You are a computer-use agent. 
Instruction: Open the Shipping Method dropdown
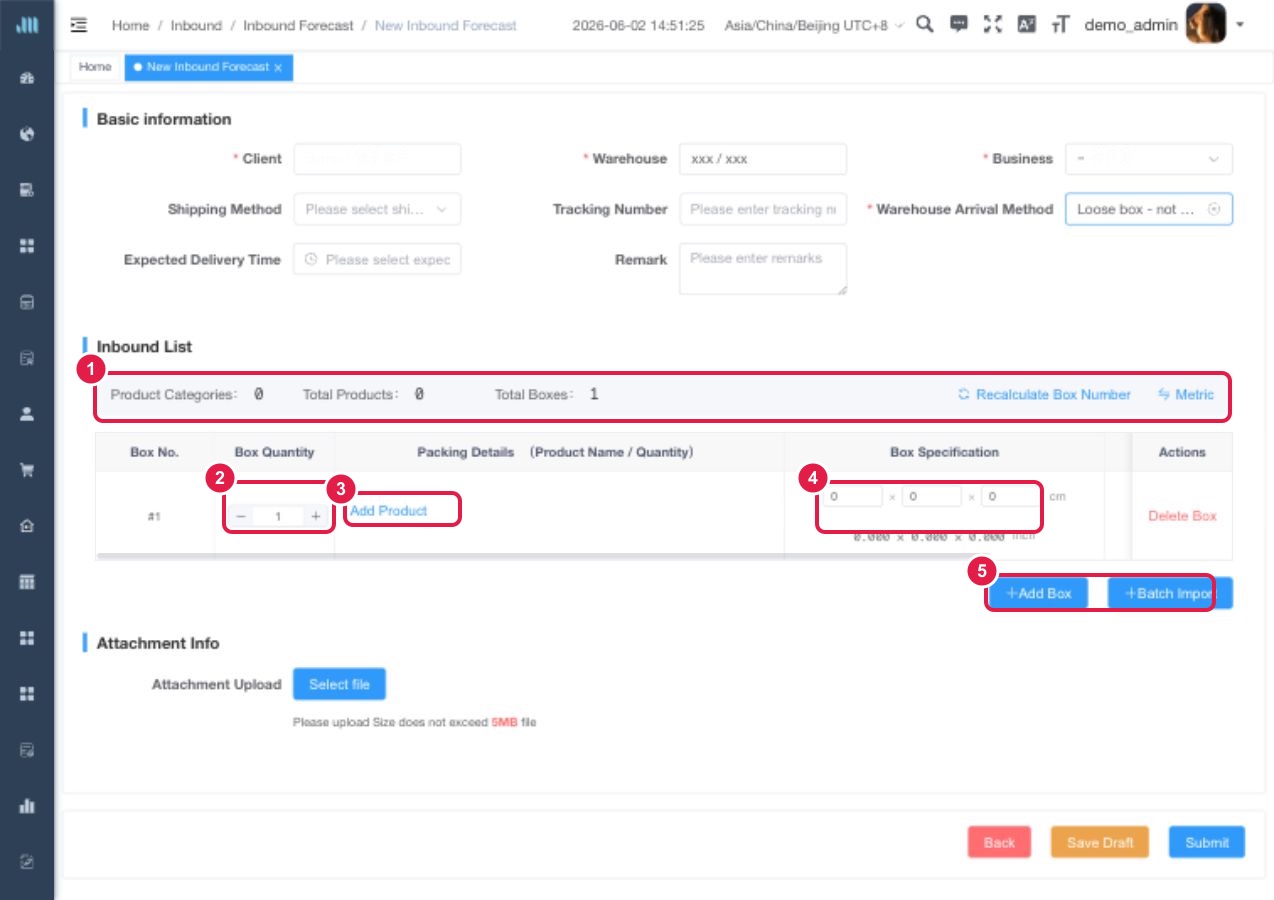pos(377,209)
